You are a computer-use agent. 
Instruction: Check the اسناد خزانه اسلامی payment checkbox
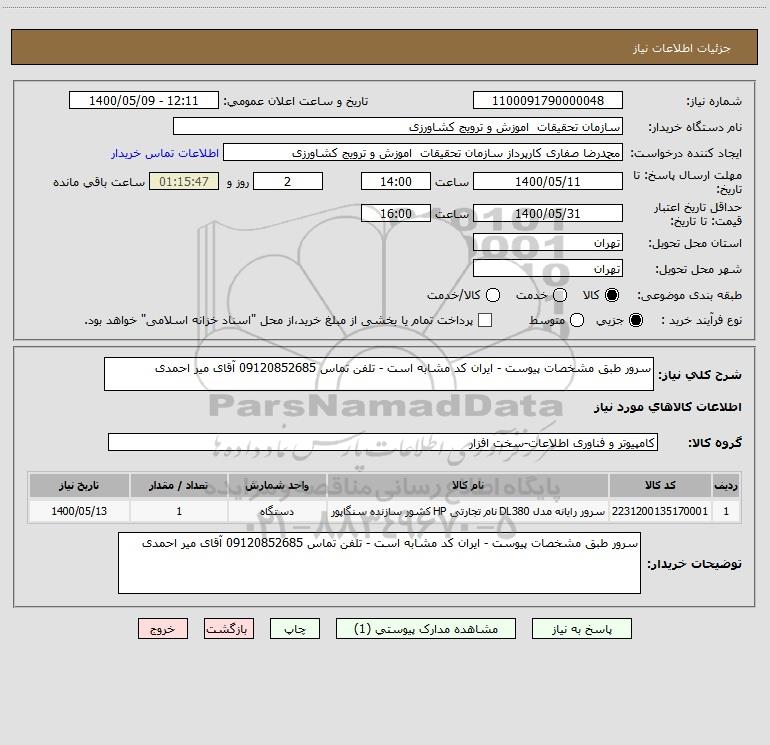point(485,320)
